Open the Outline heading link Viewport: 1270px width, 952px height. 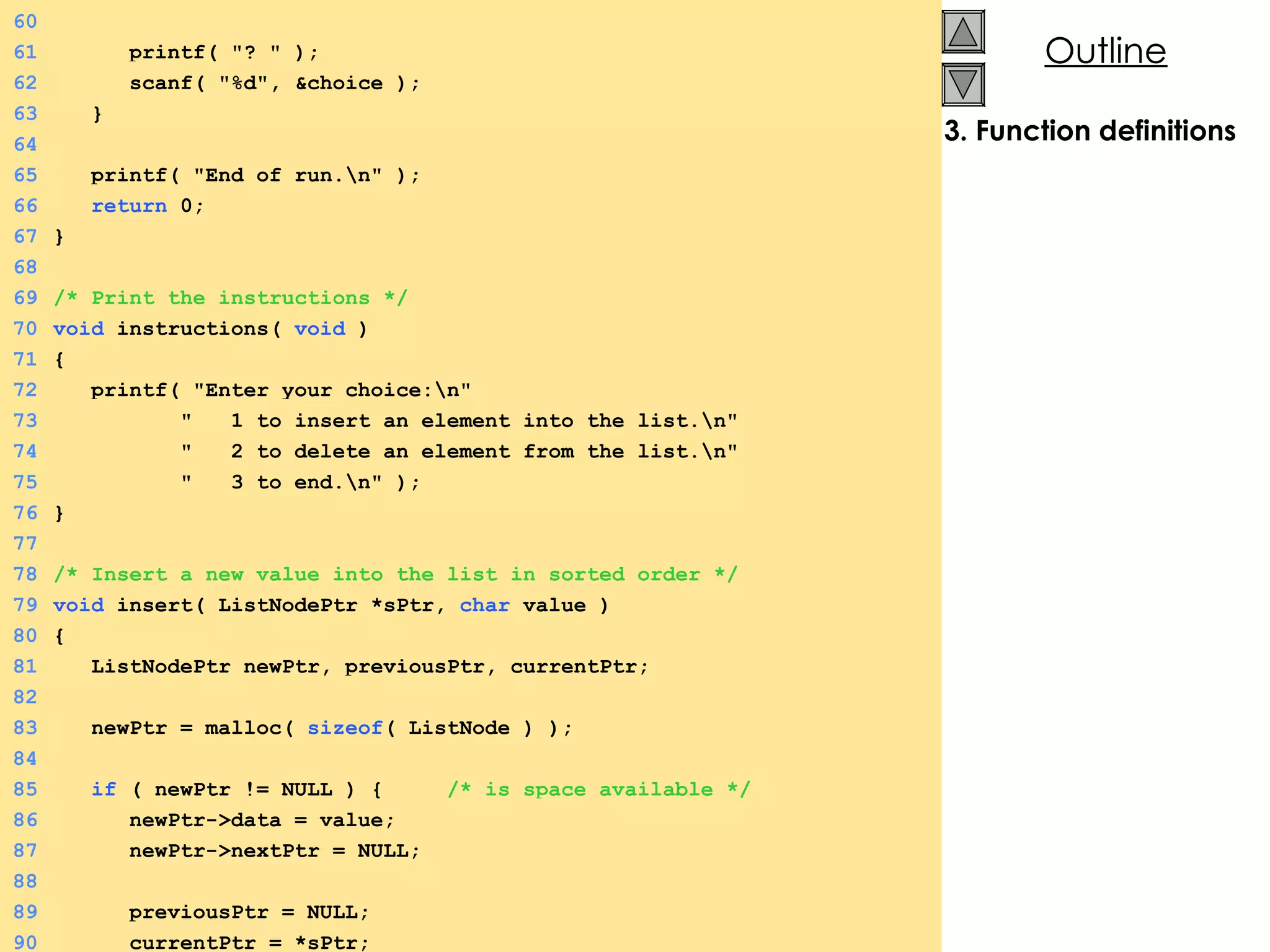coord(1106,51)
